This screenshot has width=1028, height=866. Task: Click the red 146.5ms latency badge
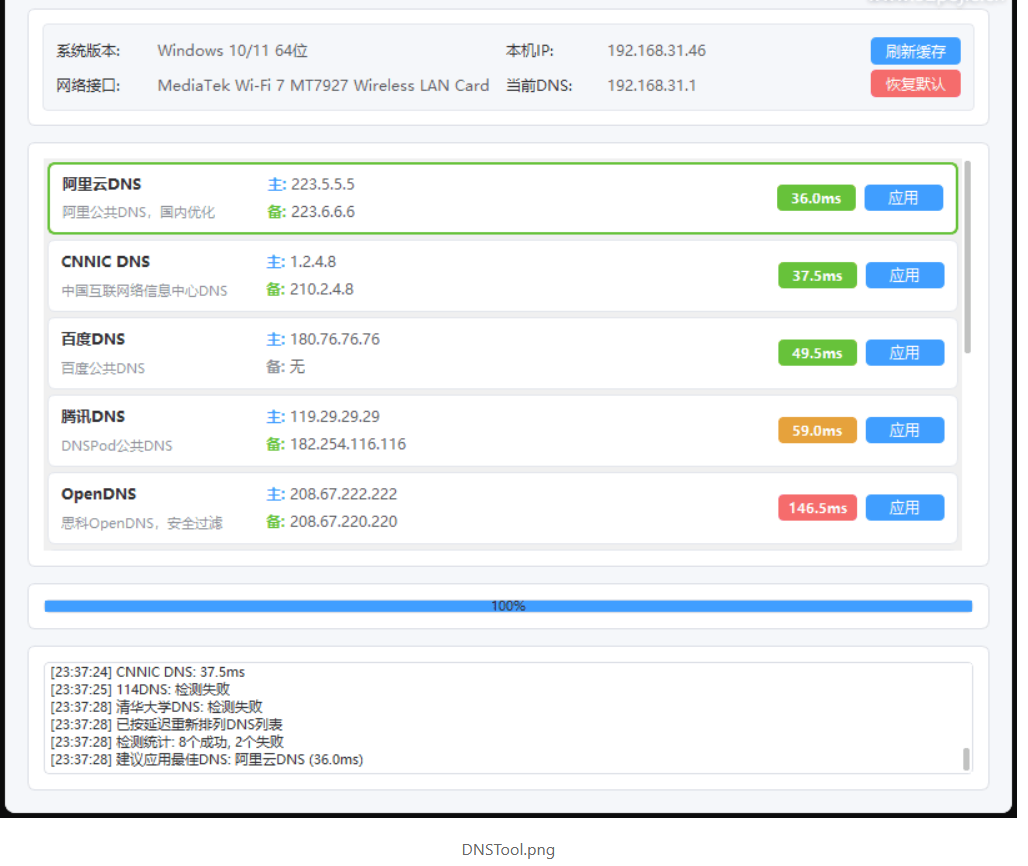818,507
